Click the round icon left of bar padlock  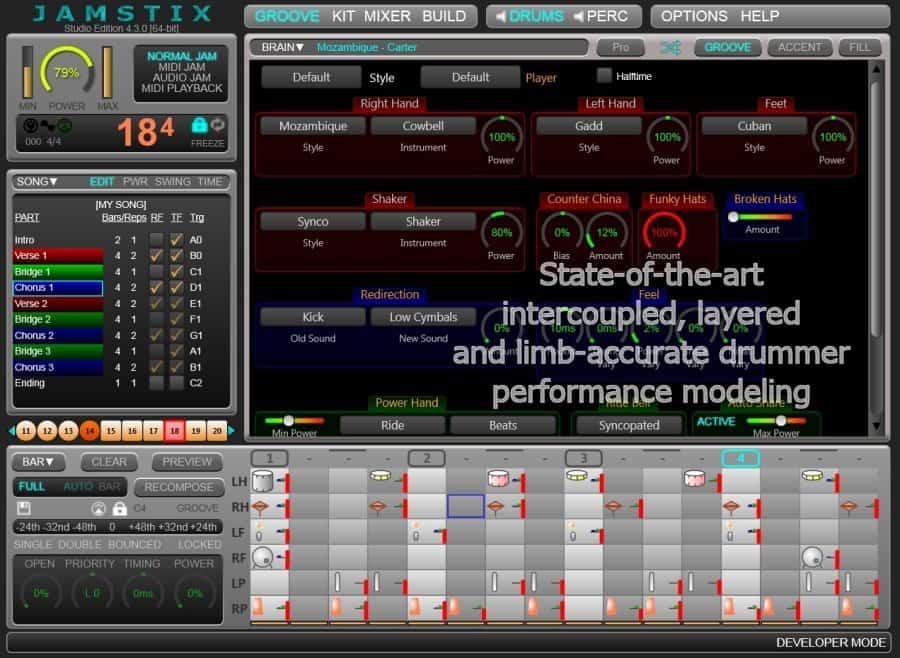[x=99, y=508]
